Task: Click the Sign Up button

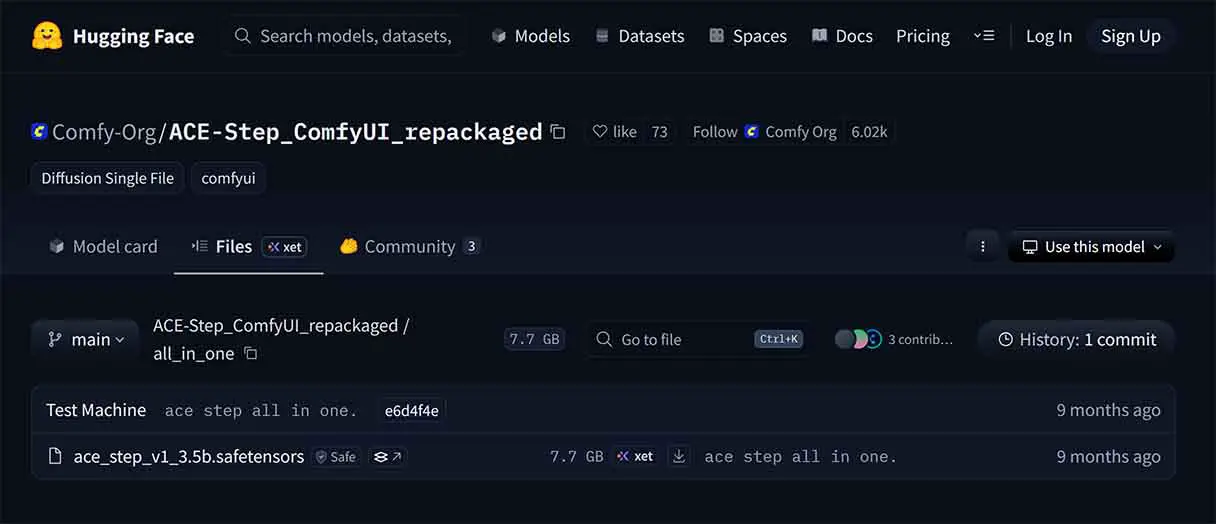Action: pyautogui.click(x=1130, y=36)
